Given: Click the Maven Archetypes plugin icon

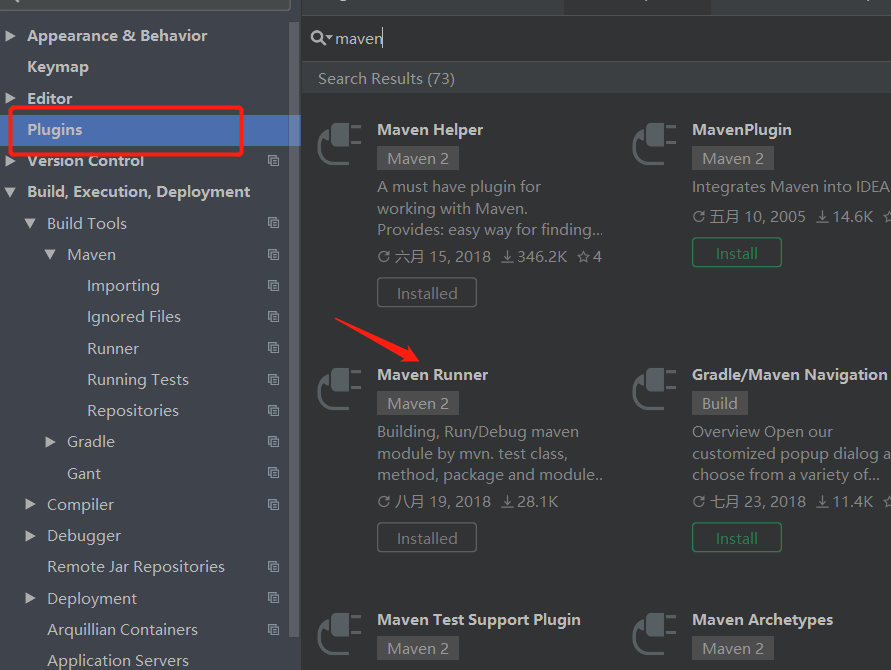Looking at the screenshot, I should point(655,634).
